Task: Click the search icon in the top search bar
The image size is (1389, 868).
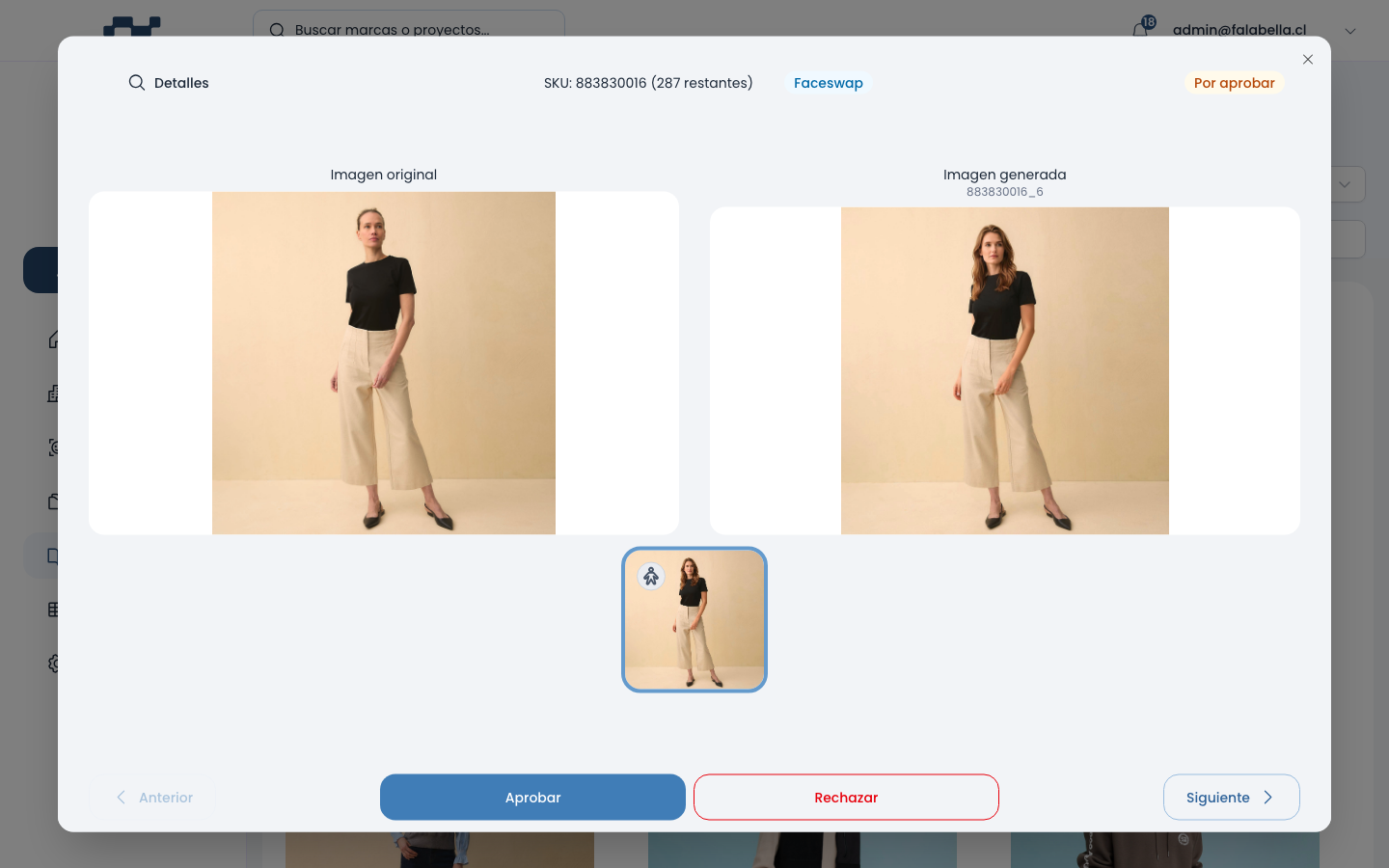Action: pyautogui.click(x=277, y=30)
